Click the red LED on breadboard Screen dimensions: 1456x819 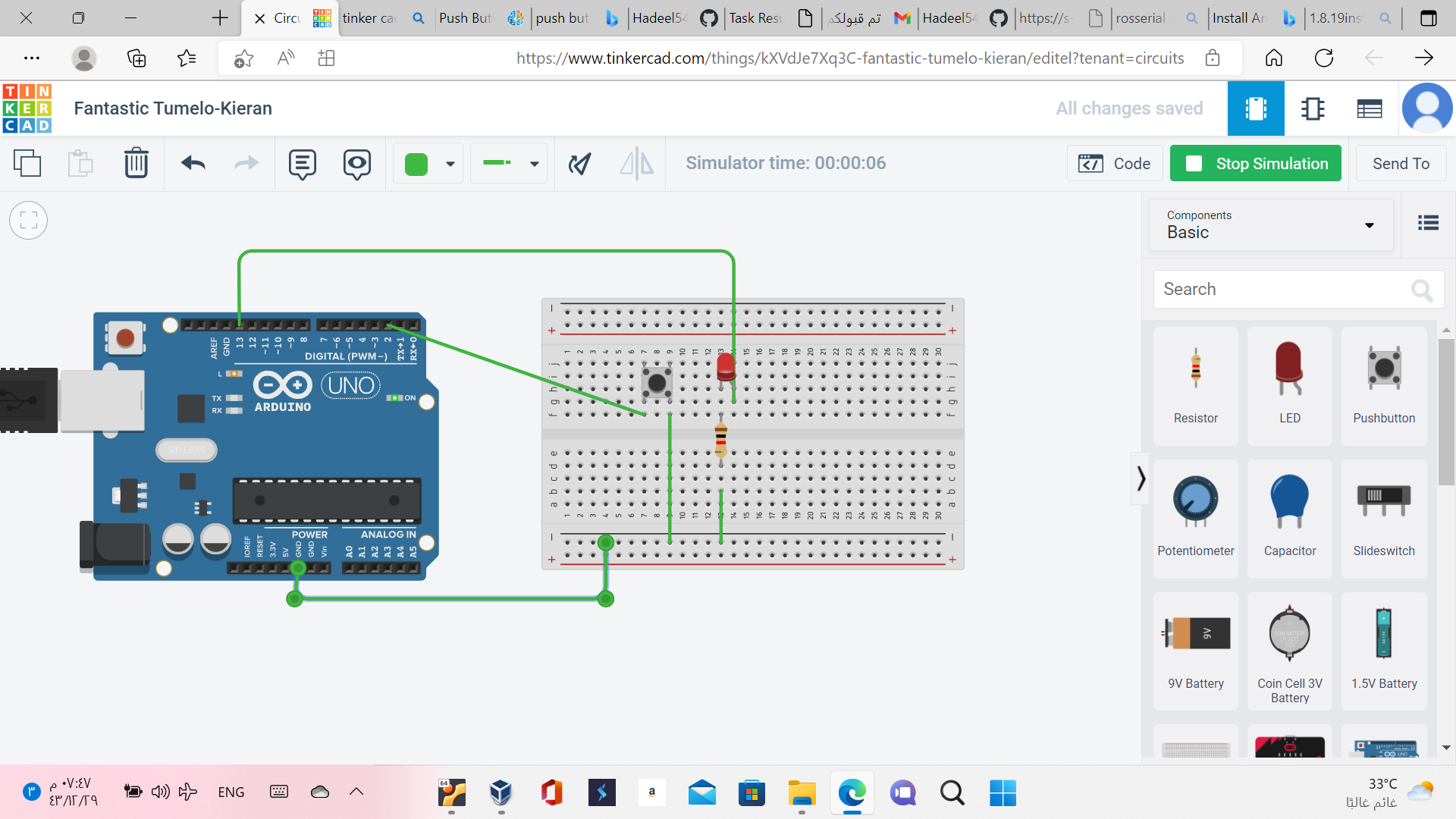click(726, 368)
